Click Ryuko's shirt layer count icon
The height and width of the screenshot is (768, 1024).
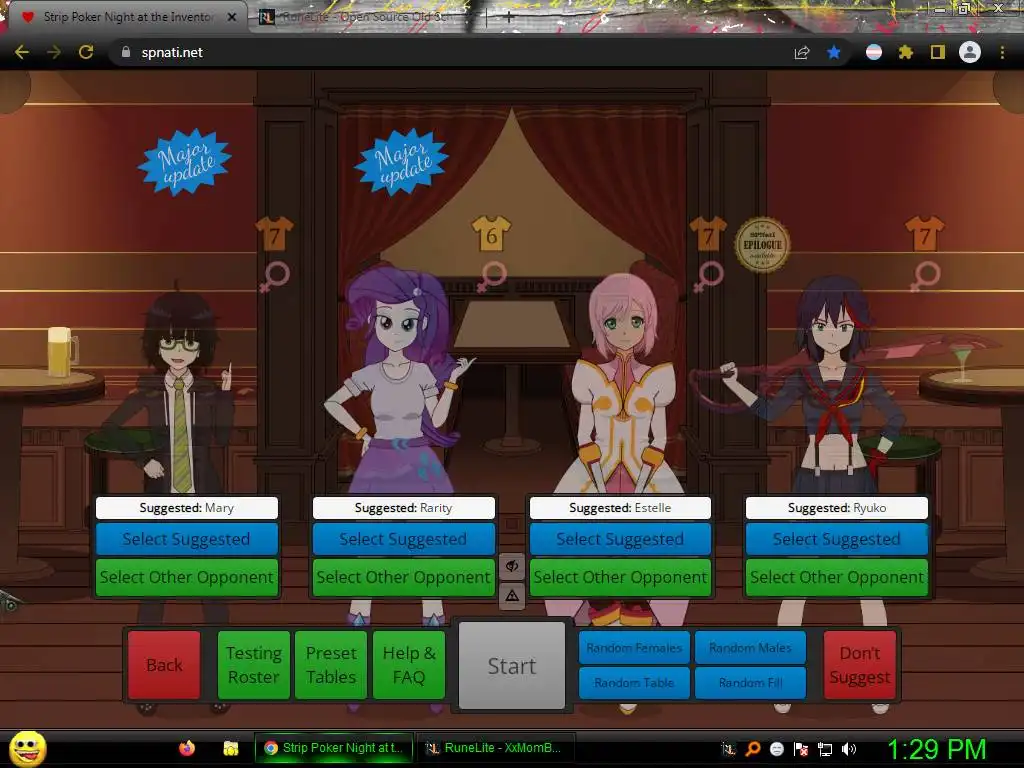pos(925,234)
